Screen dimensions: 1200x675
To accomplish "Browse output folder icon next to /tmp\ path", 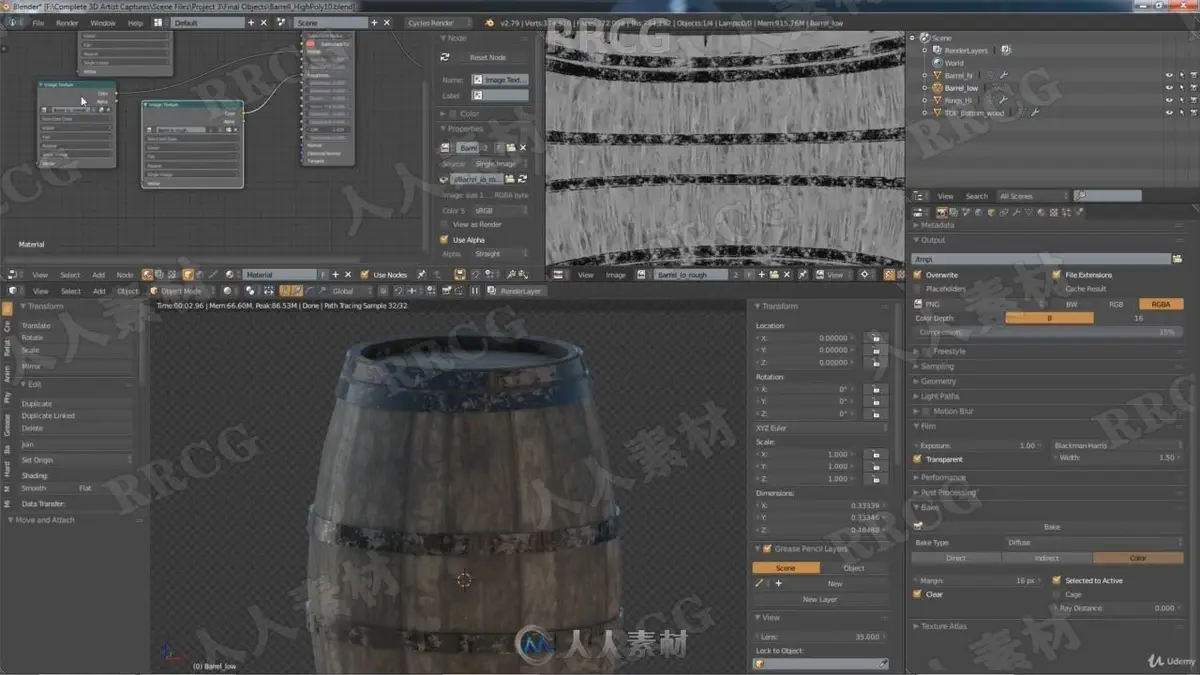I will pyautogui.click(x=1176, y=259).
